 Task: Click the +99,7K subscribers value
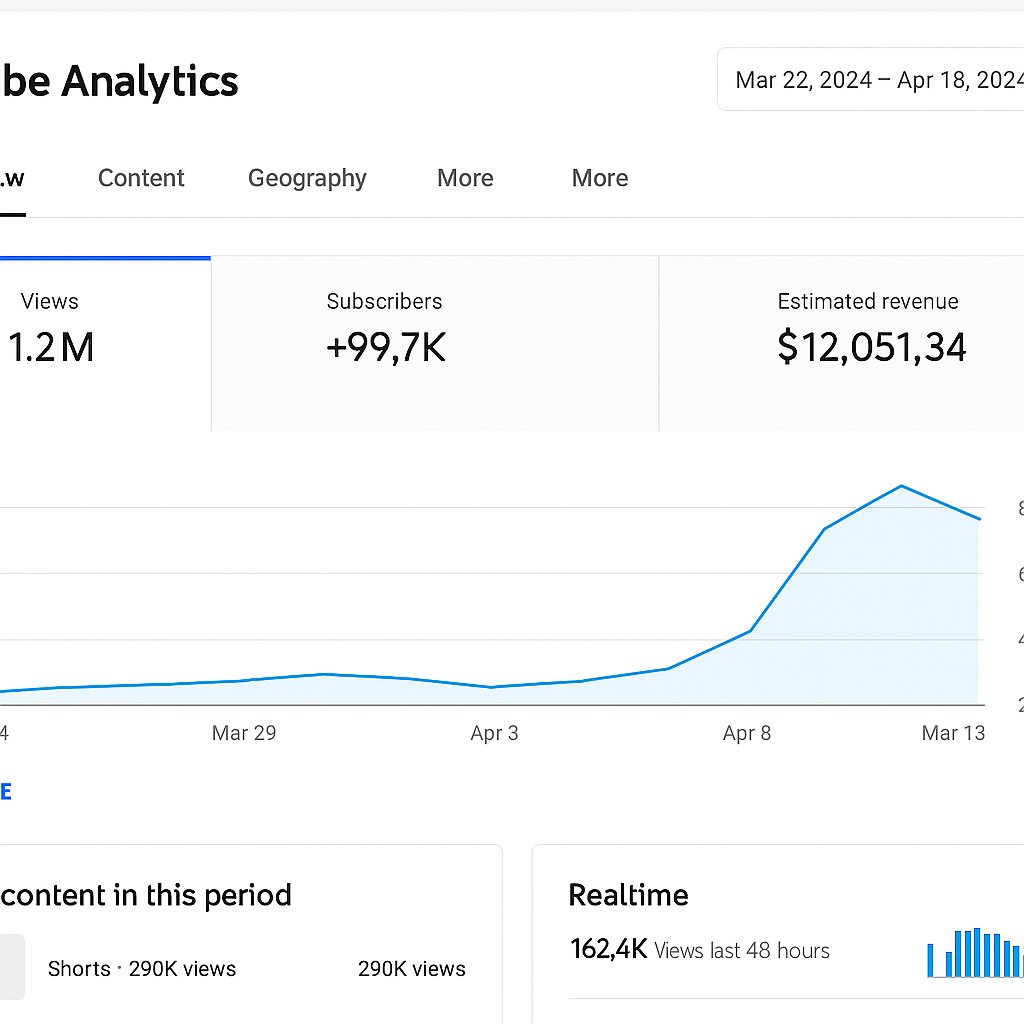coord(386,347)
